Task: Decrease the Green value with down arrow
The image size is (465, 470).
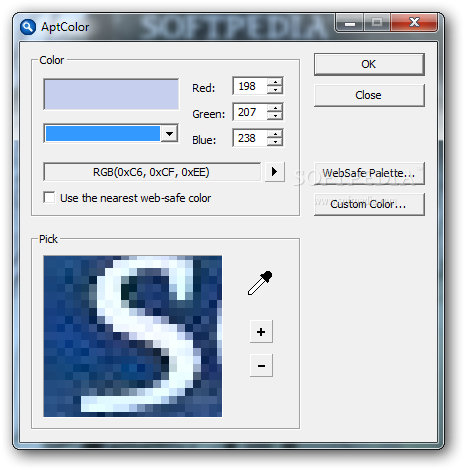Action: [x=275, y=116]
